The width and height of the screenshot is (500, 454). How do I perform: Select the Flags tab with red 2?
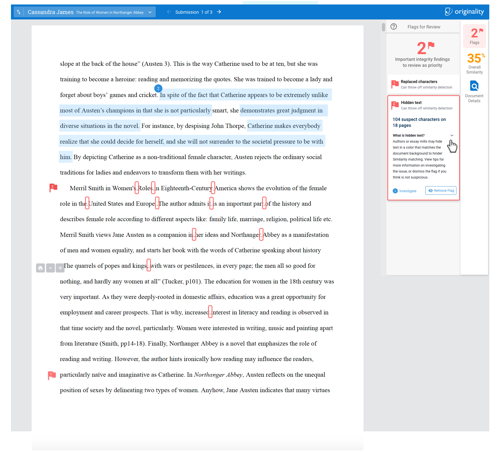tap(474, 36)
